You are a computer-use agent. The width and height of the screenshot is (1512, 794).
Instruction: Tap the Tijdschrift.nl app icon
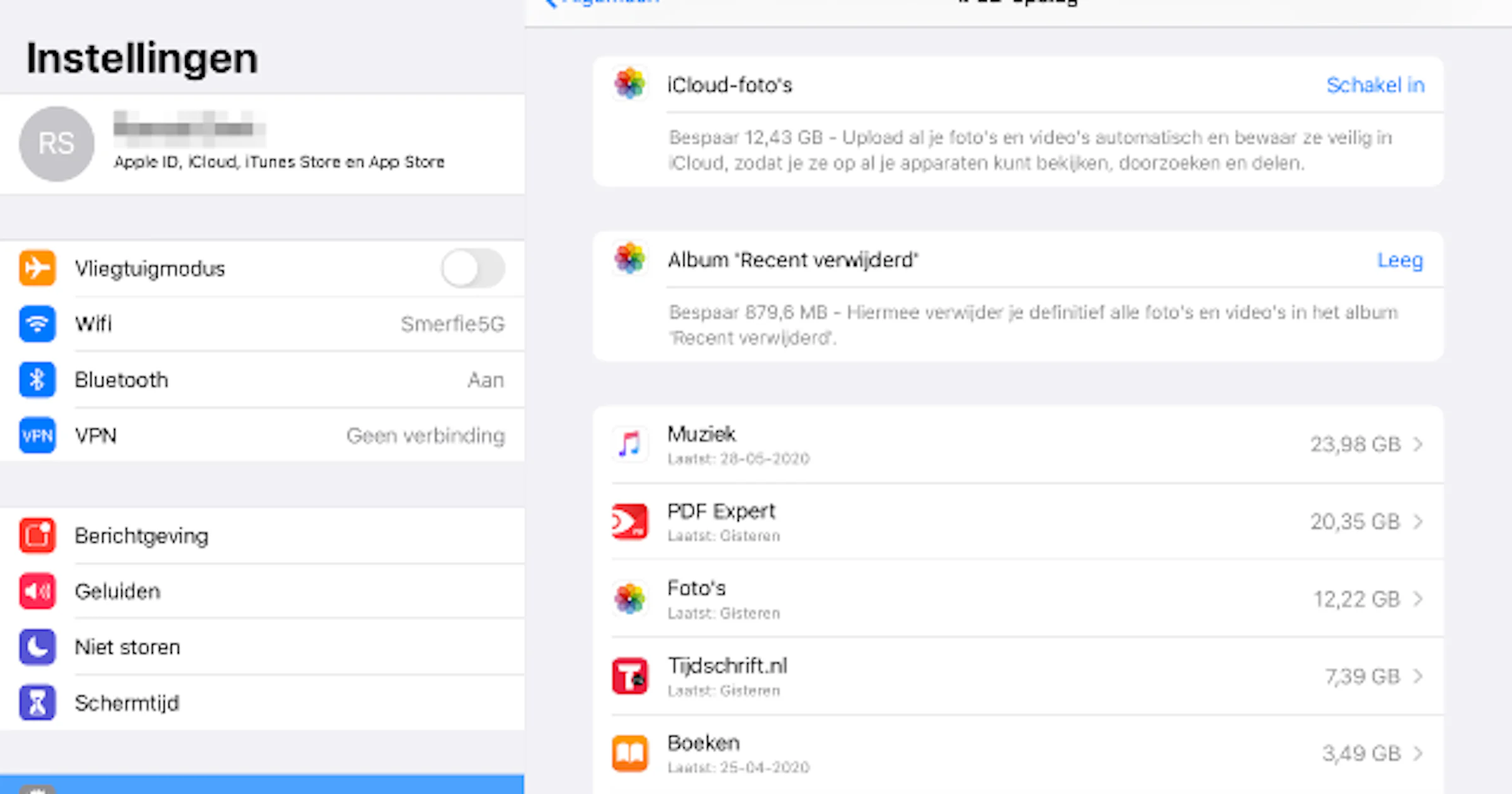(x=629, y=676)
